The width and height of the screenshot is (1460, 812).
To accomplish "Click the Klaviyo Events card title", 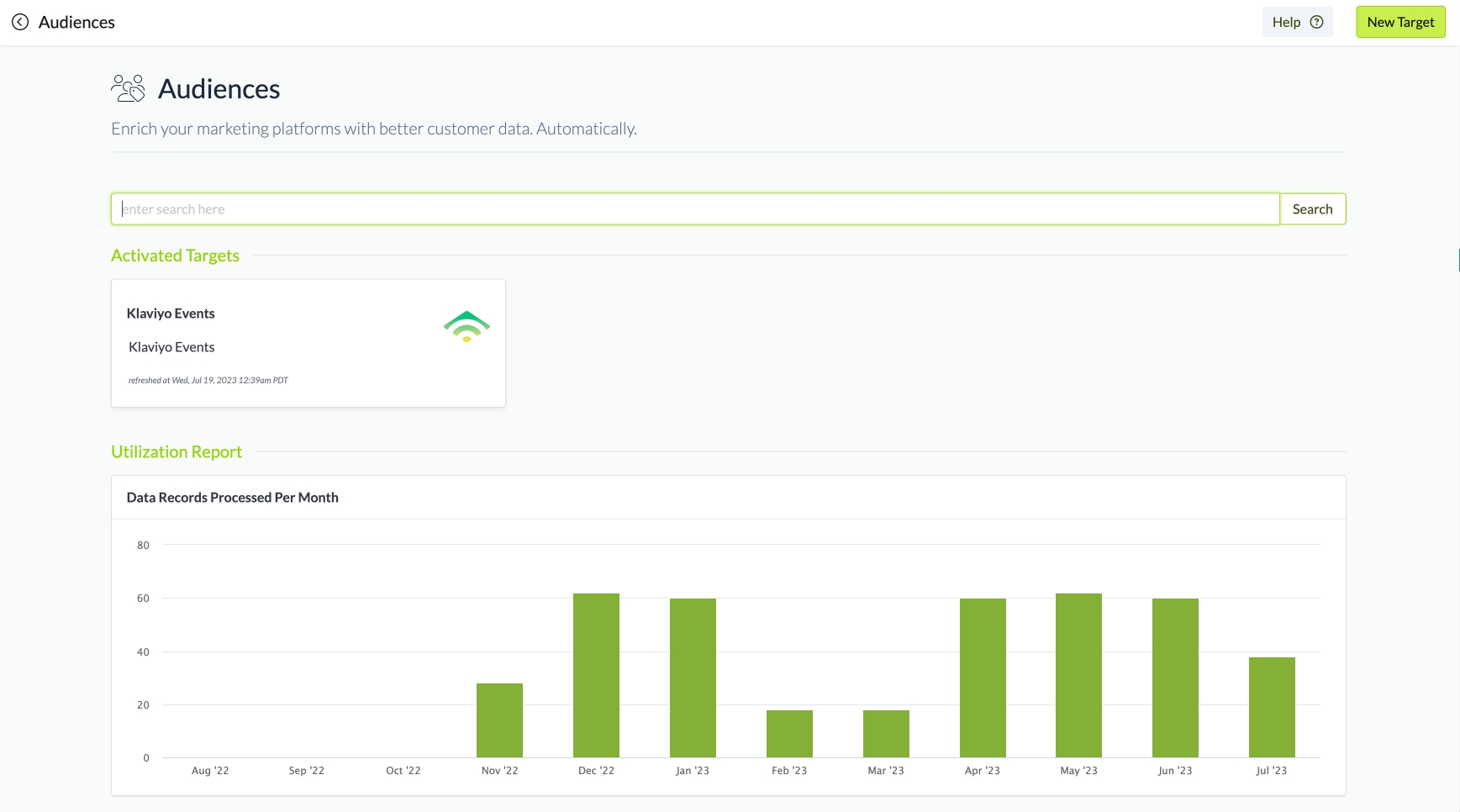I will 171,314.
